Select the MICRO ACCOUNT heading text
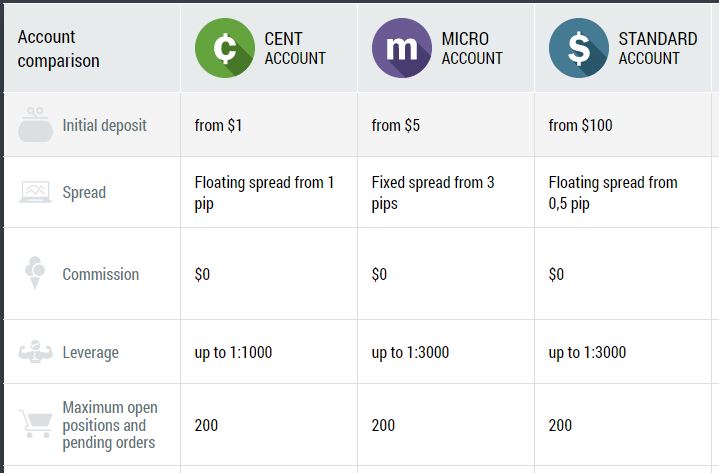This screenshot has width=719, height=473. point(472,49)
